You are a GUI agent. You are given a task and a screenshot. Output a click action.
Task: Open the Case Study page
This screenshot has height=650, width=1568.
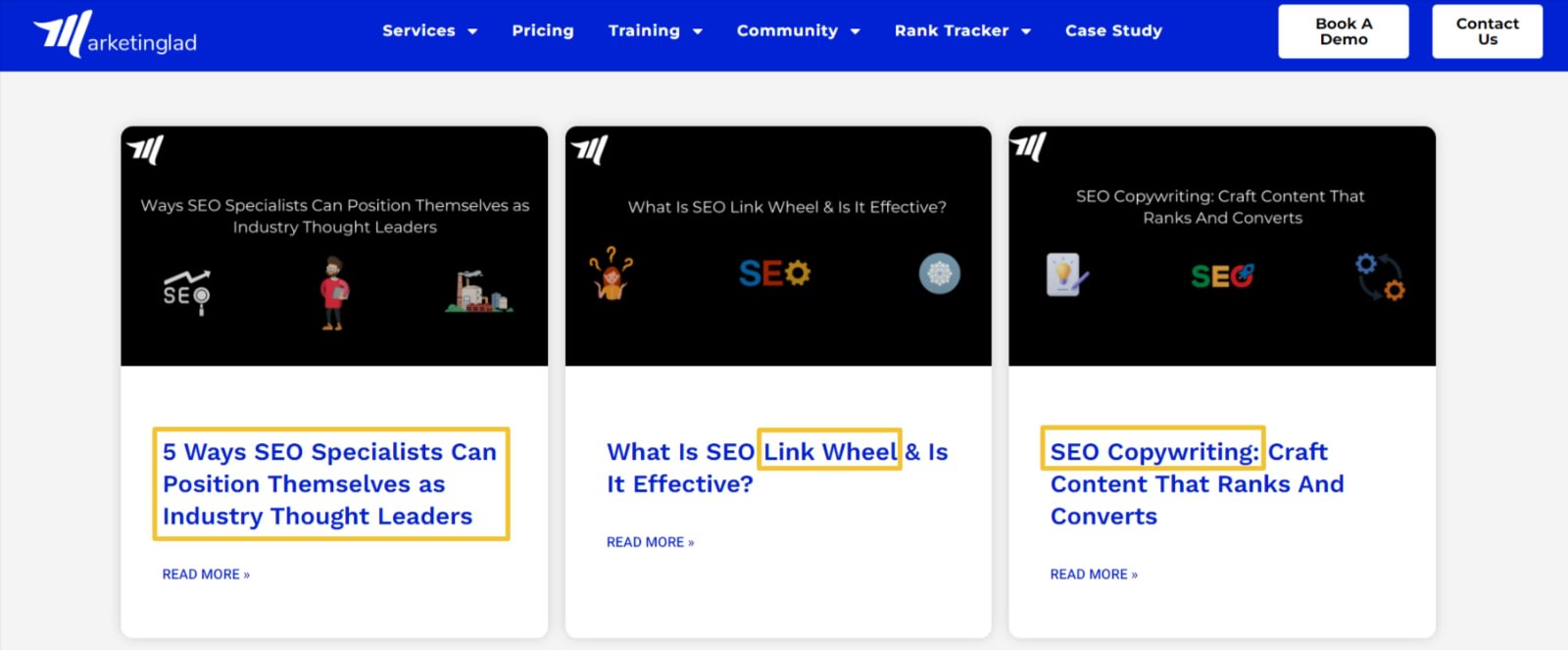pos(1113,30)
